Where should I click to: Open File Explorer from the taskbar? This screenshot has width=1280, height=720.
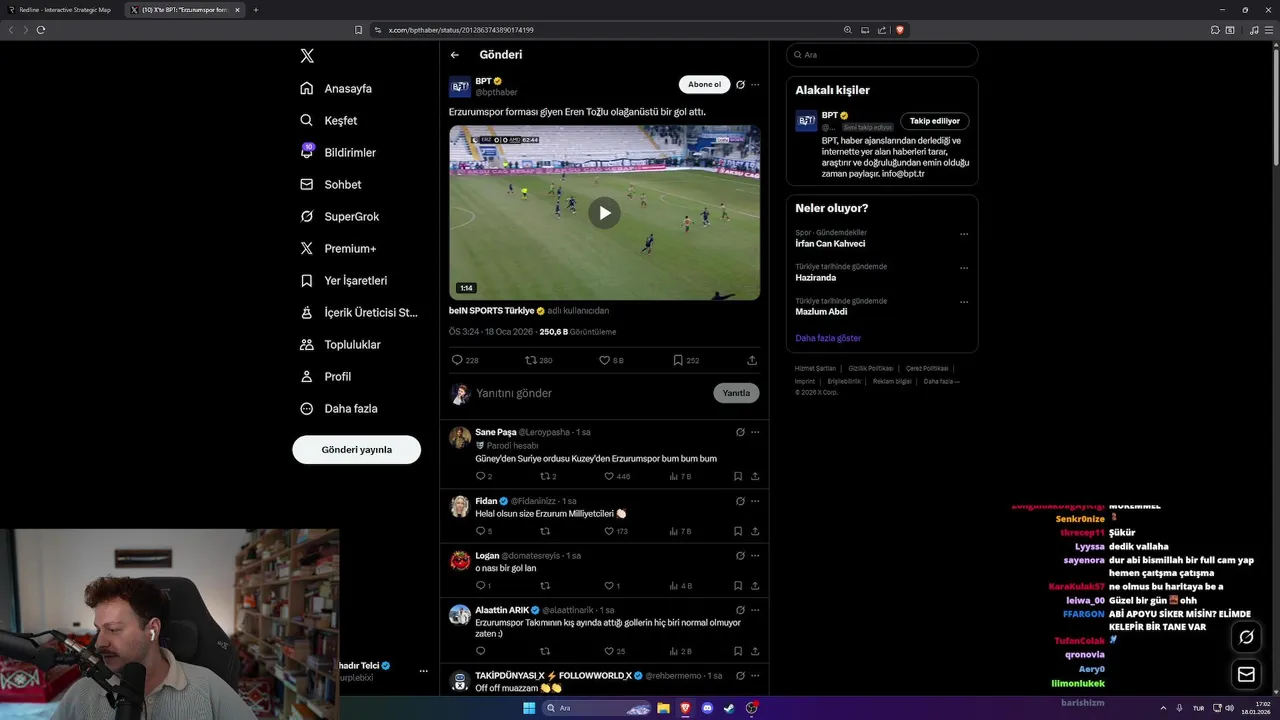pos(663,708)
